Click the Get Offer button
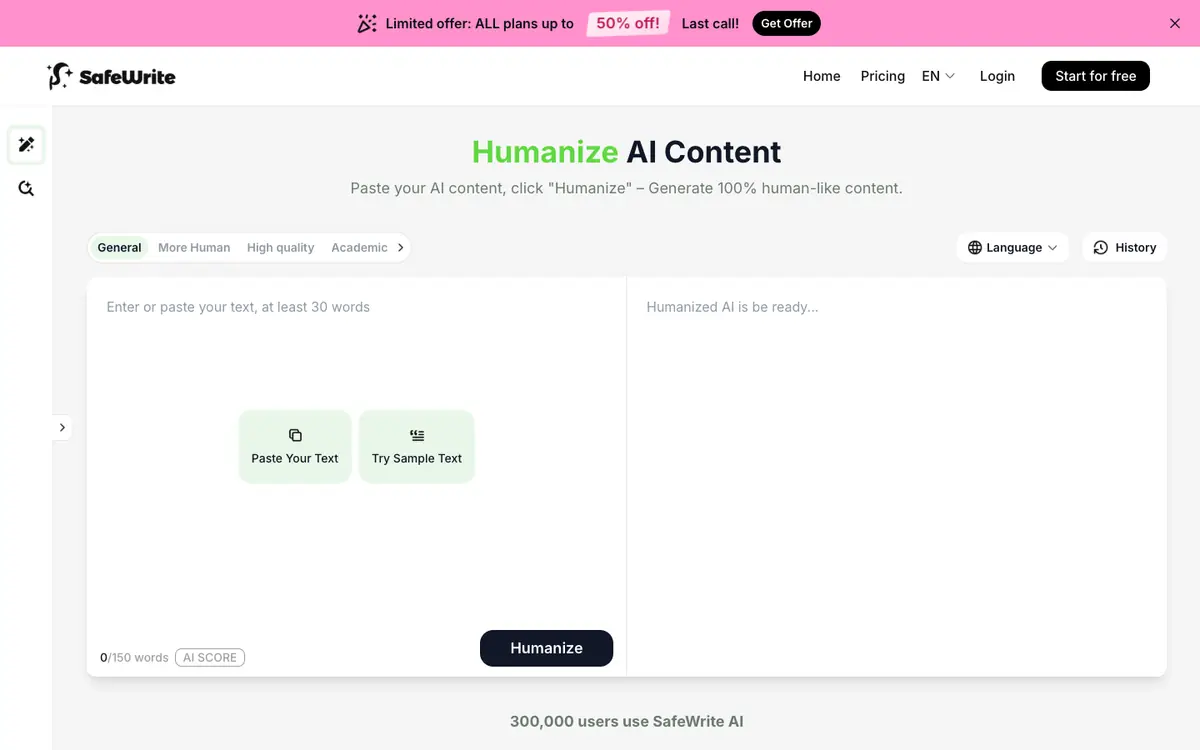Screen dimensions: 1200x750 point(786,23)
